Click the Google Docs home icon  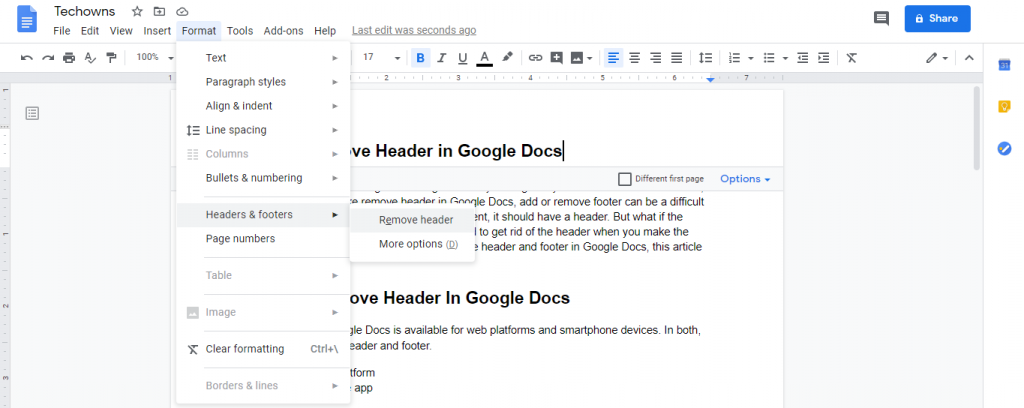pos(27,18)
